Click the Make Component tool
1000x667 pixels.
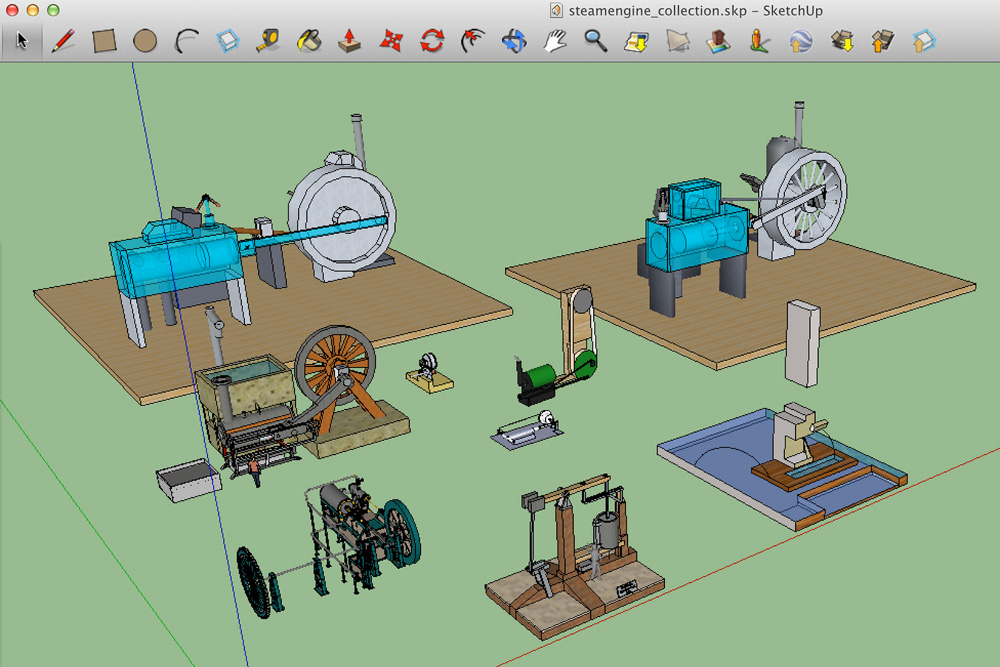227,41
